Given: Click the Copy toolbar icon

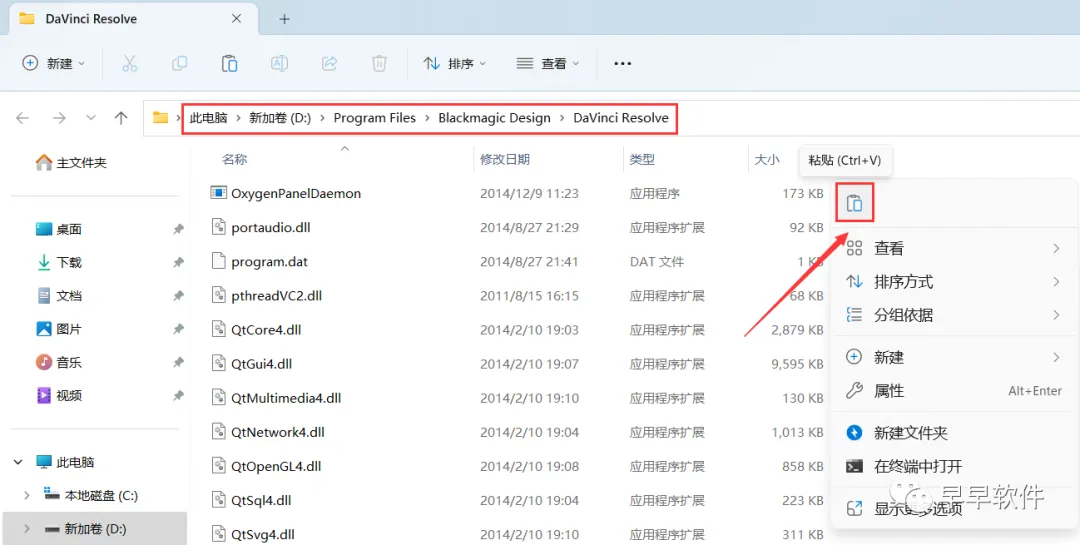Looking at the screenshot, I should tap(180, 63).
